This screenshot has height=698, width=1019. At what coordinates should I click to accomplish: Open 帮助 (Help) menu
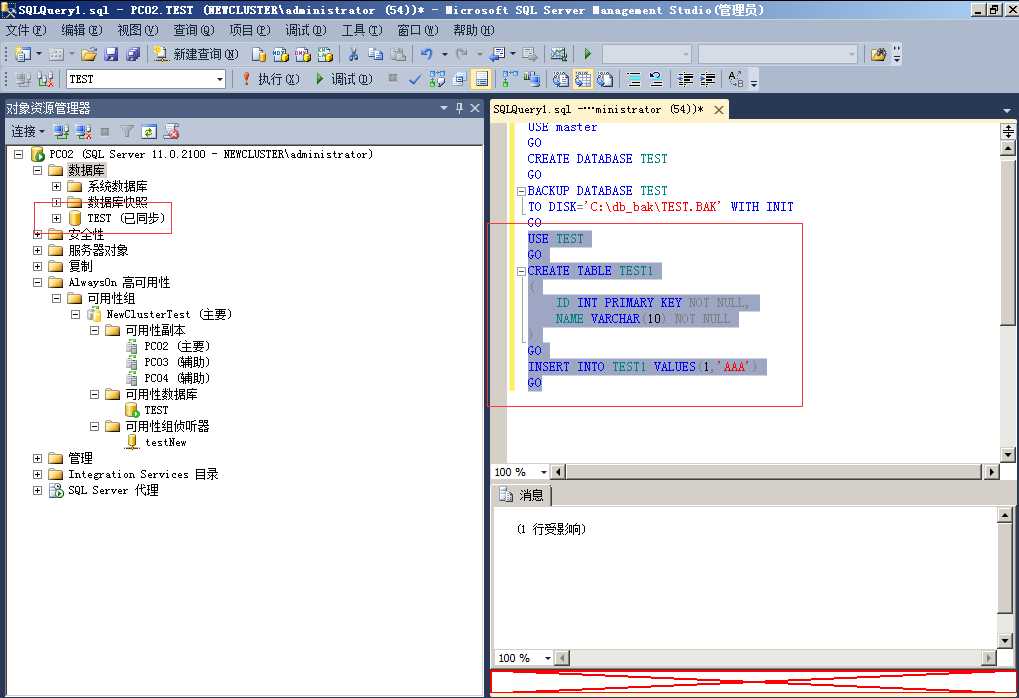point(474,31)
